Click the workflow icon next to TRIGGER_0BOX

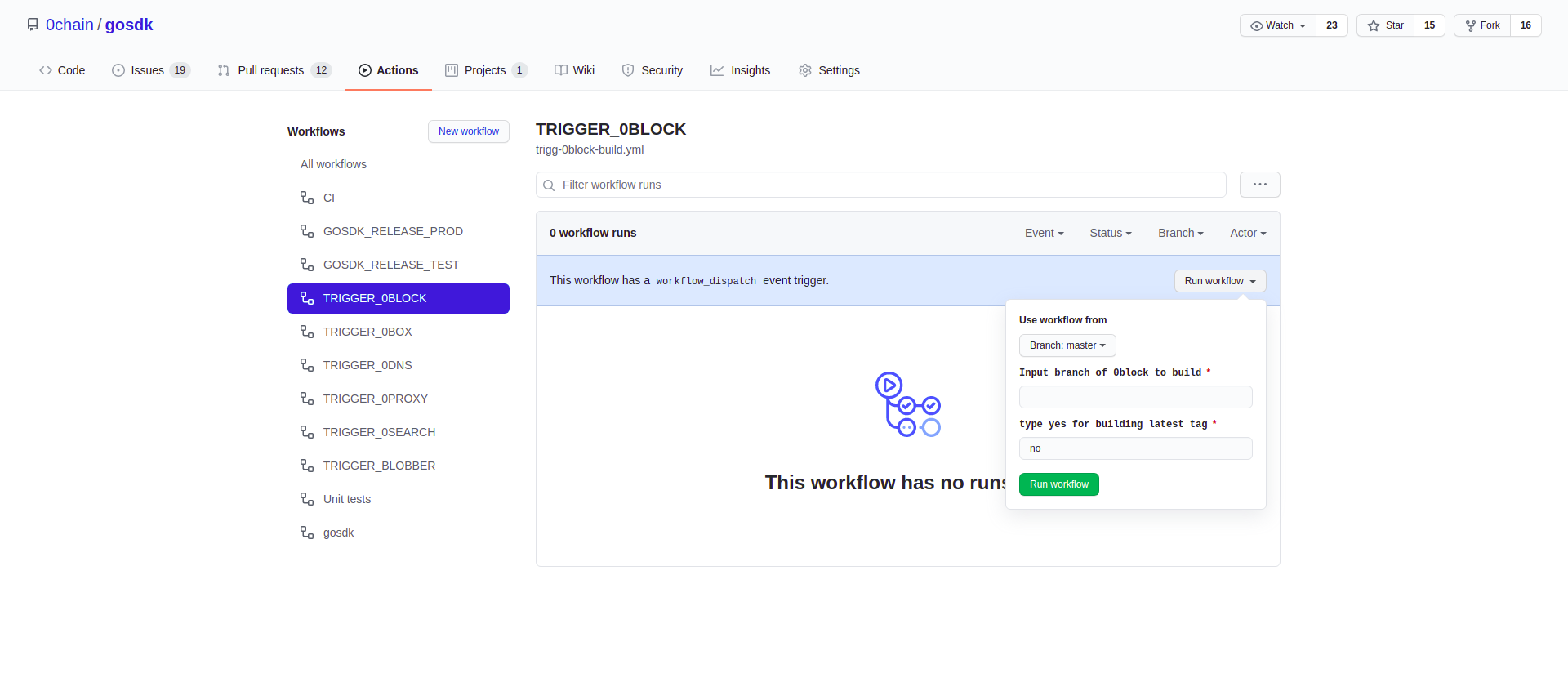coord(307,332)
